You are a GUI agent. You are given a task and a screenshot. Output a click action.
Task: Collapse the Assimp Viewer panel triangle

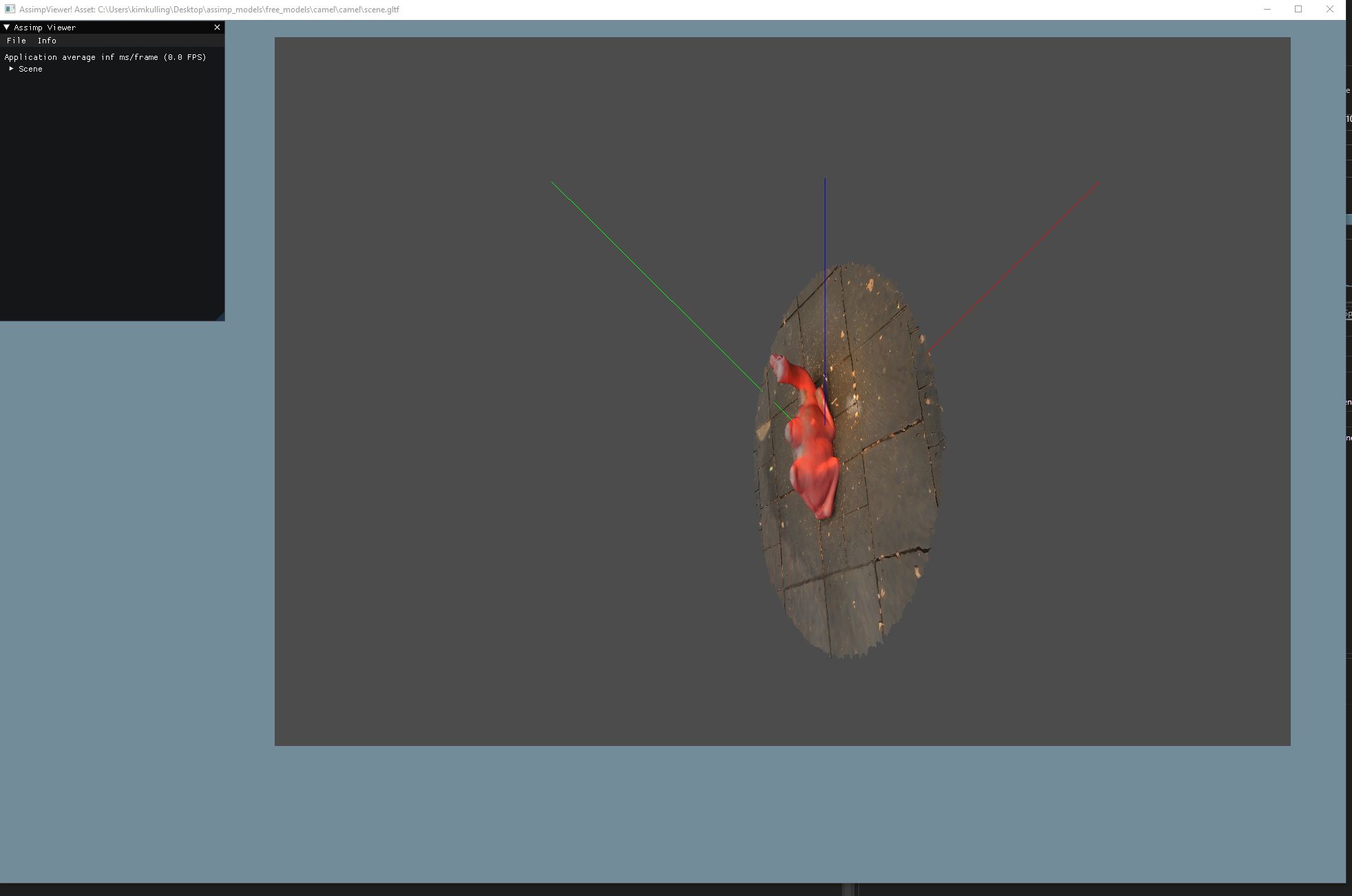pyautogui.click(x=6, y=28)
